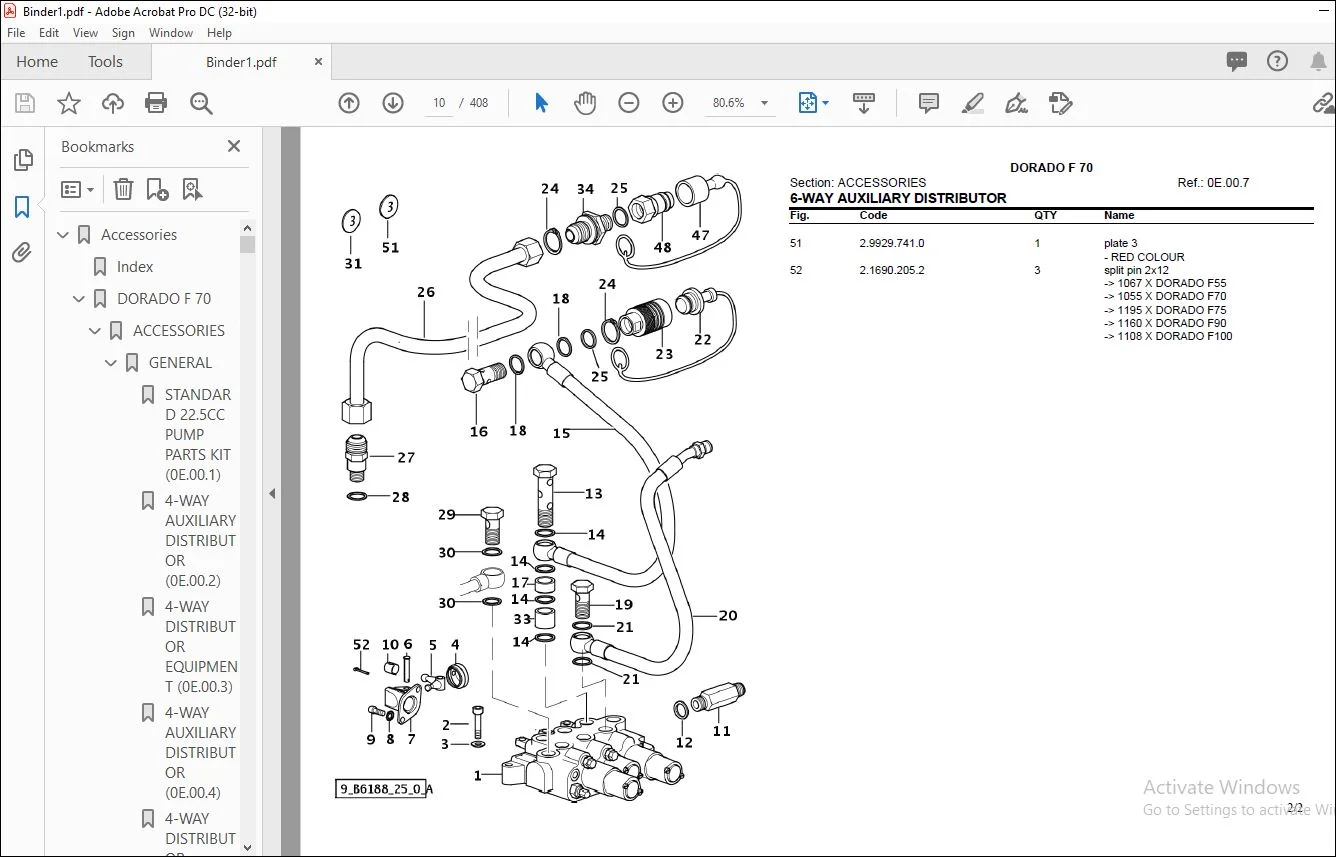The image size is (1336, 857).
Task: Open the Page Thumbnails panel icon
Action: pyautogui.click(x=22, y=161)
